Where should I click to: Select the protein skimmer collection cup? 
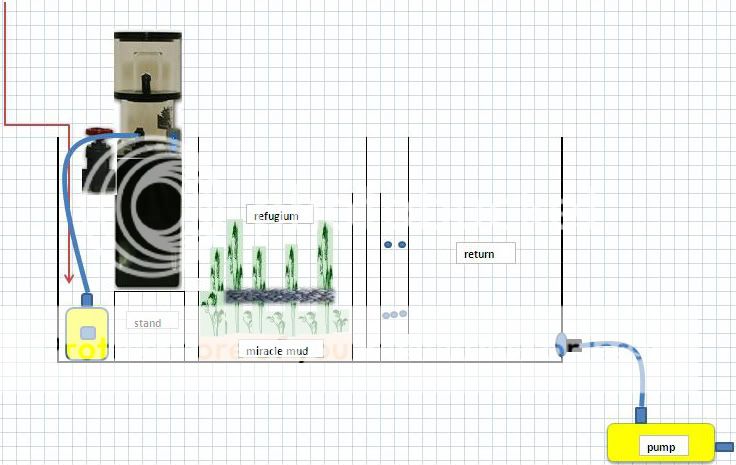coord(146,65)
